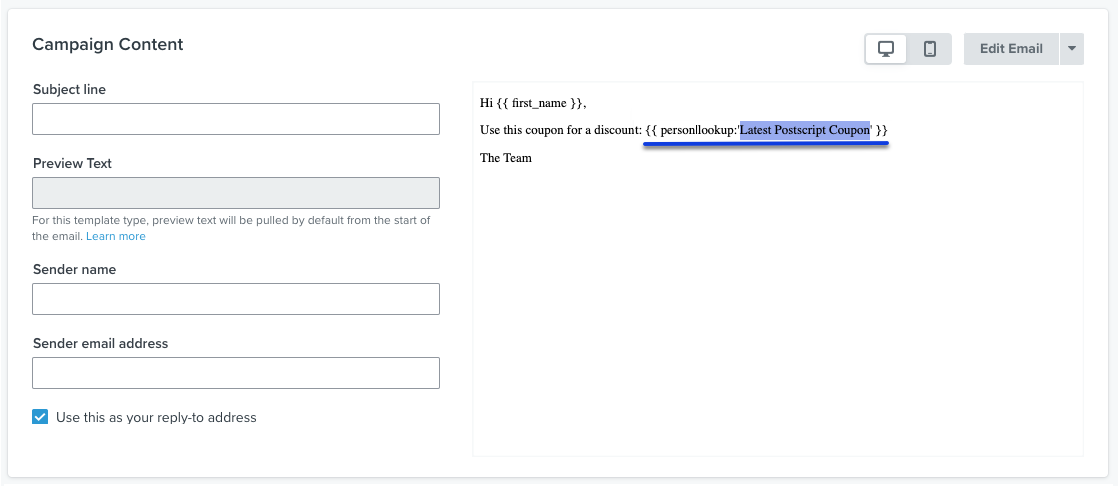
Task: Click the 'Sender email address' label
Action: [x=100, y=344]
